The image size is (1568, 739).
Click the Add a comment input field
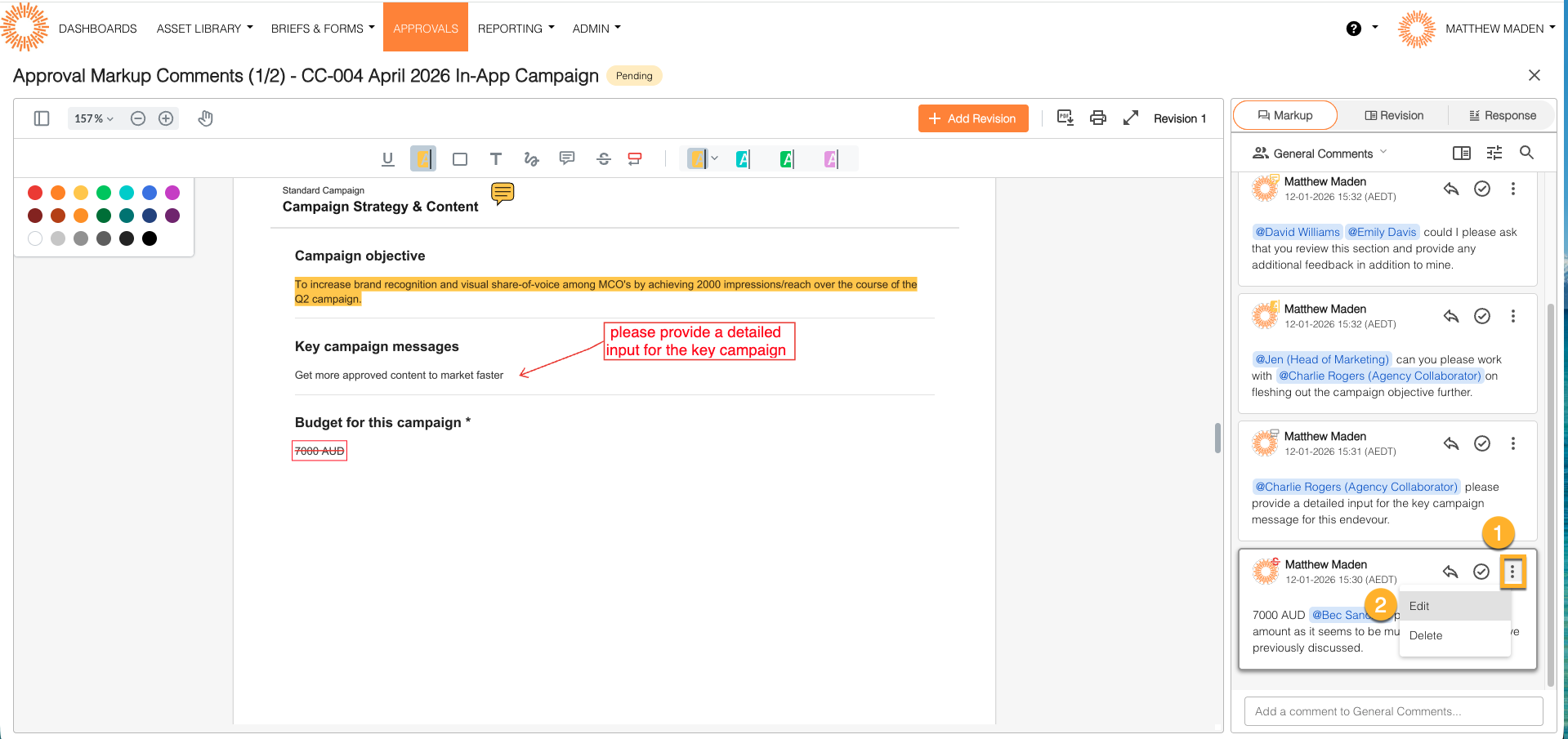tap(1393, 711)
